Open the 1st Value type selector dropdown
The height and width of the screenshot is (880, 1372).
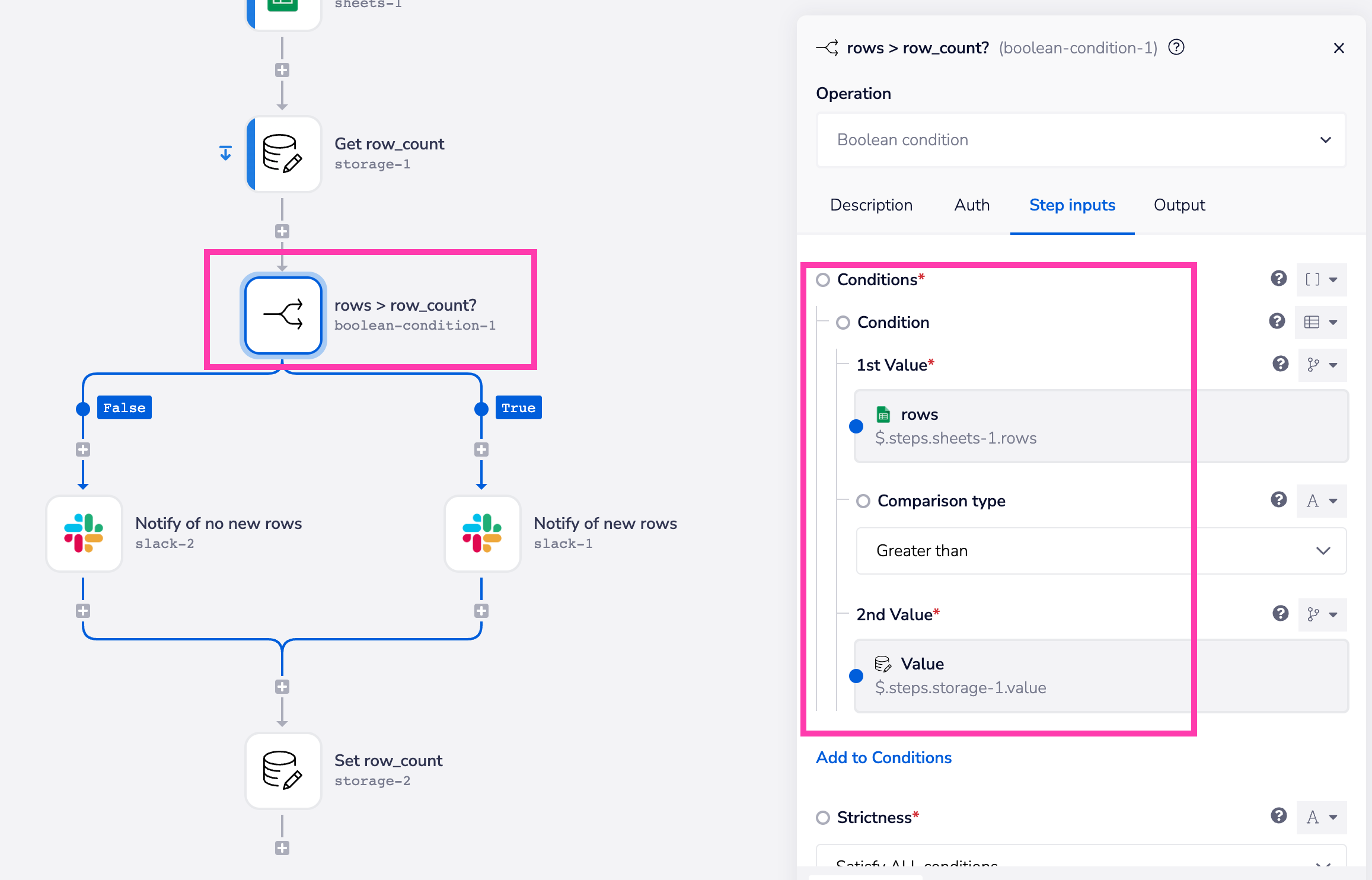[x=1322, y=365]
